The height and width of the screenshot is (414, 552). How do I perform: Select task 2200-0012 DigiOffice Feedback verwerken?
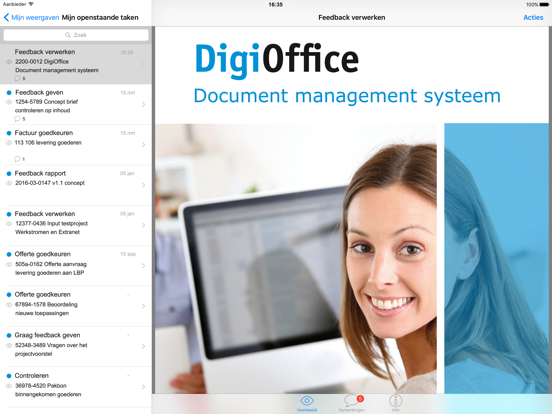[x=76, y=64]
